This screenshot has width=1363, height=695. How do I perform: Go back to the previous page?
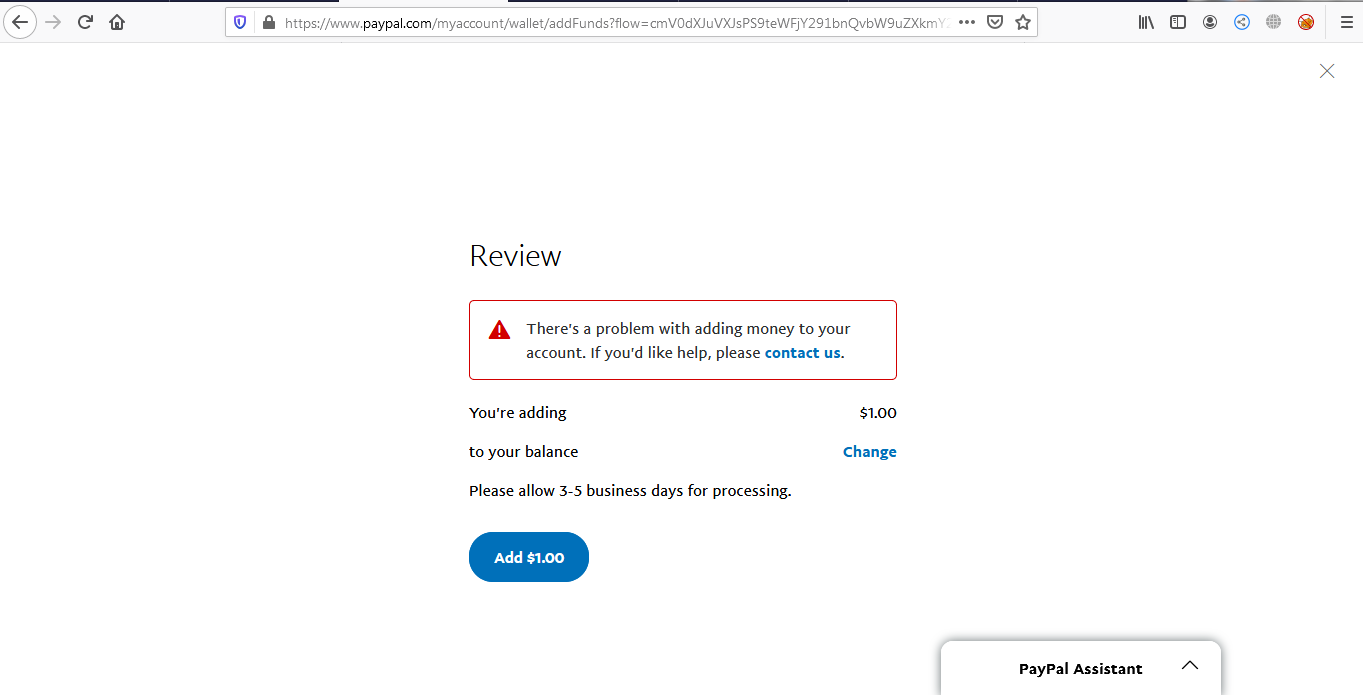[20, 22]
